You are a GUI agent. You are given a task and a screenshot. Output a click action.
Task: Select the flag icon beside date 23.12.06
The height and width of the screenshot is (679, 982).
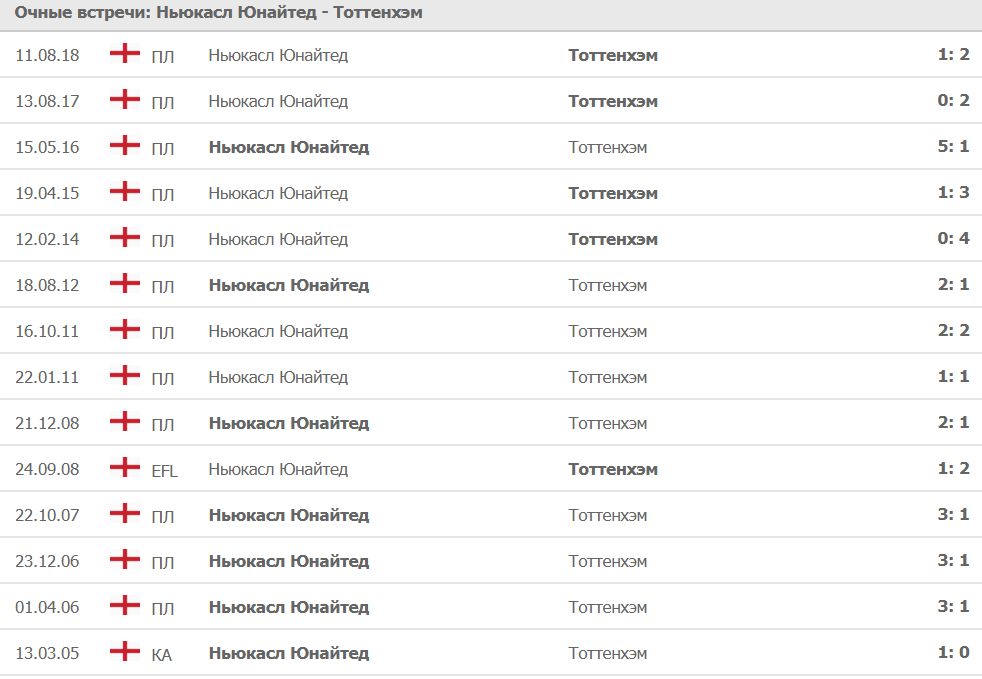(124, 560)
